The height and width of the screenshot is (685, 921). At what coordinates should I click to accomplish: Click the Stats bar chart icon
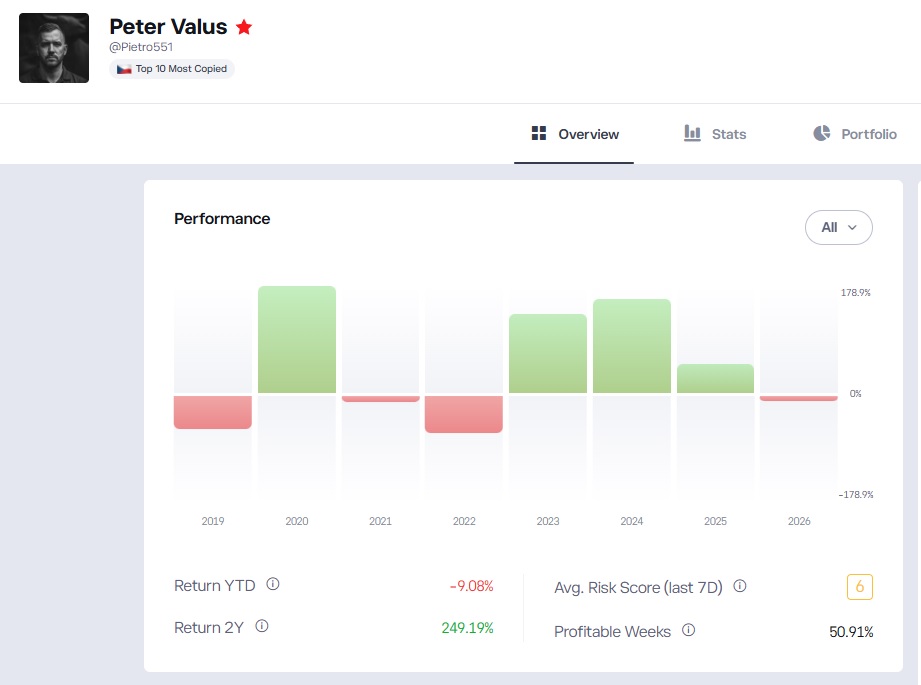[x=693, y=133]
